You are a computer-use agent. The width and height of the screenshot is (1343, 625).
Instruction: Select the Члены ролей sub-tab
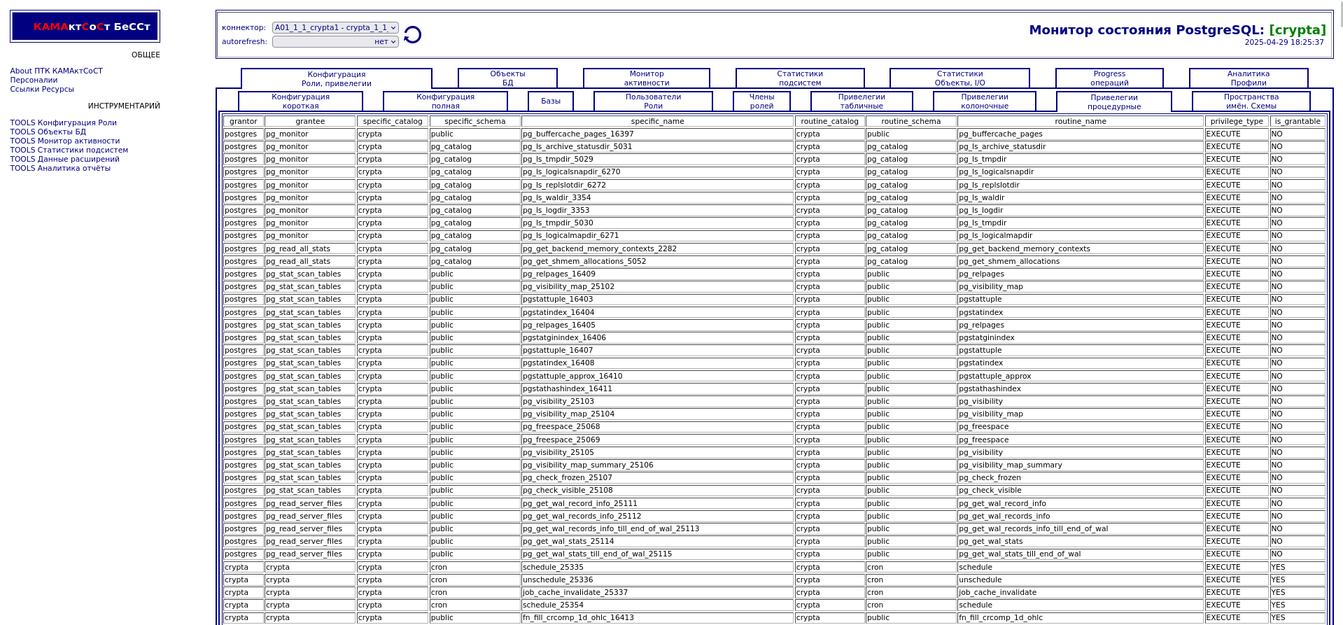coord(761,101)
